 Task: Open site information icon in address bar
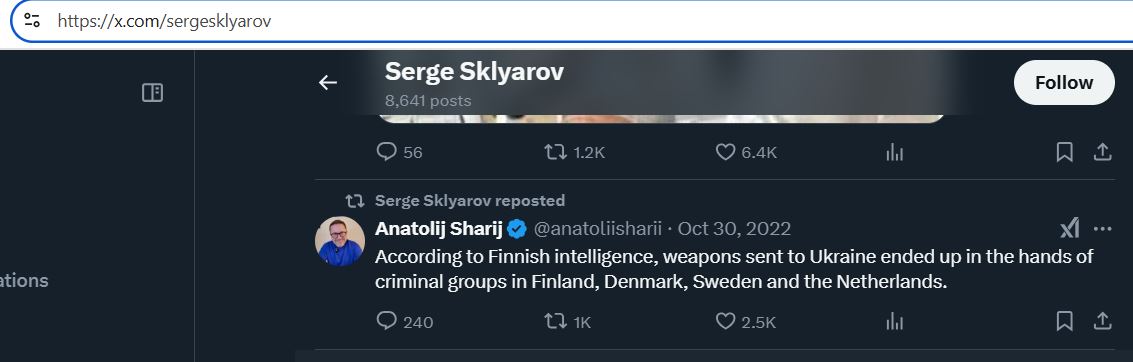(32, 20)
